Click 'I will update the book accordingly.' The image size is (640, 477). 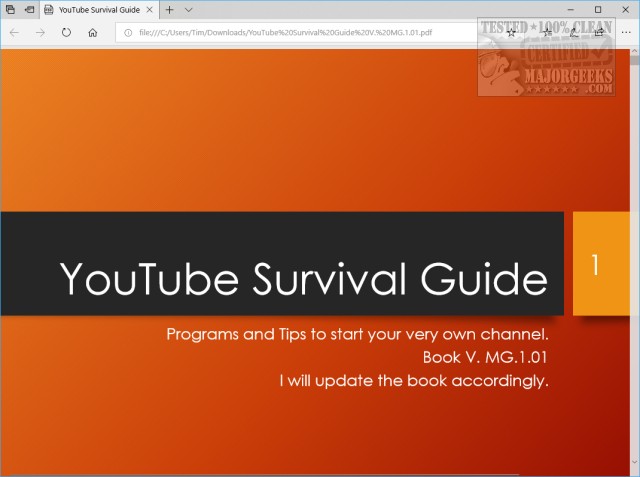(x=414, y=381)
